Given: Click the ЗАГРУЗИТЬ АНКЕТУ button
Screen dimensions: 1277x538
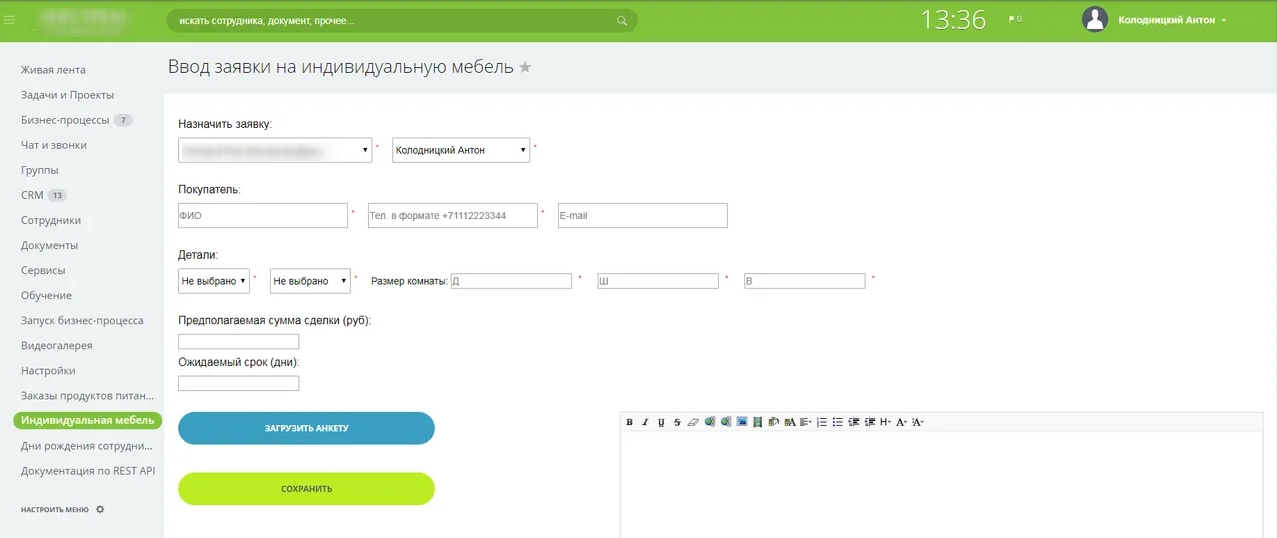Looking at the screenshot, I should [306, 428].
